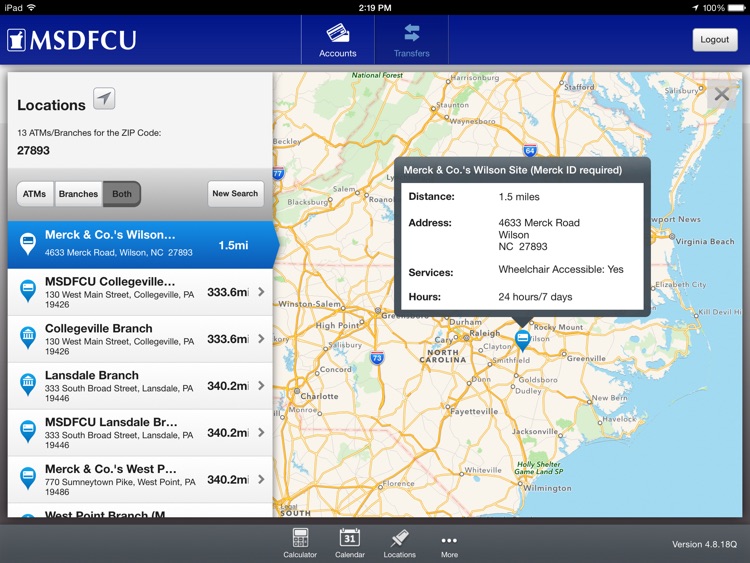
Task: Tap branch pin icon for Lansdale Branch
Action: coord(28,384)
